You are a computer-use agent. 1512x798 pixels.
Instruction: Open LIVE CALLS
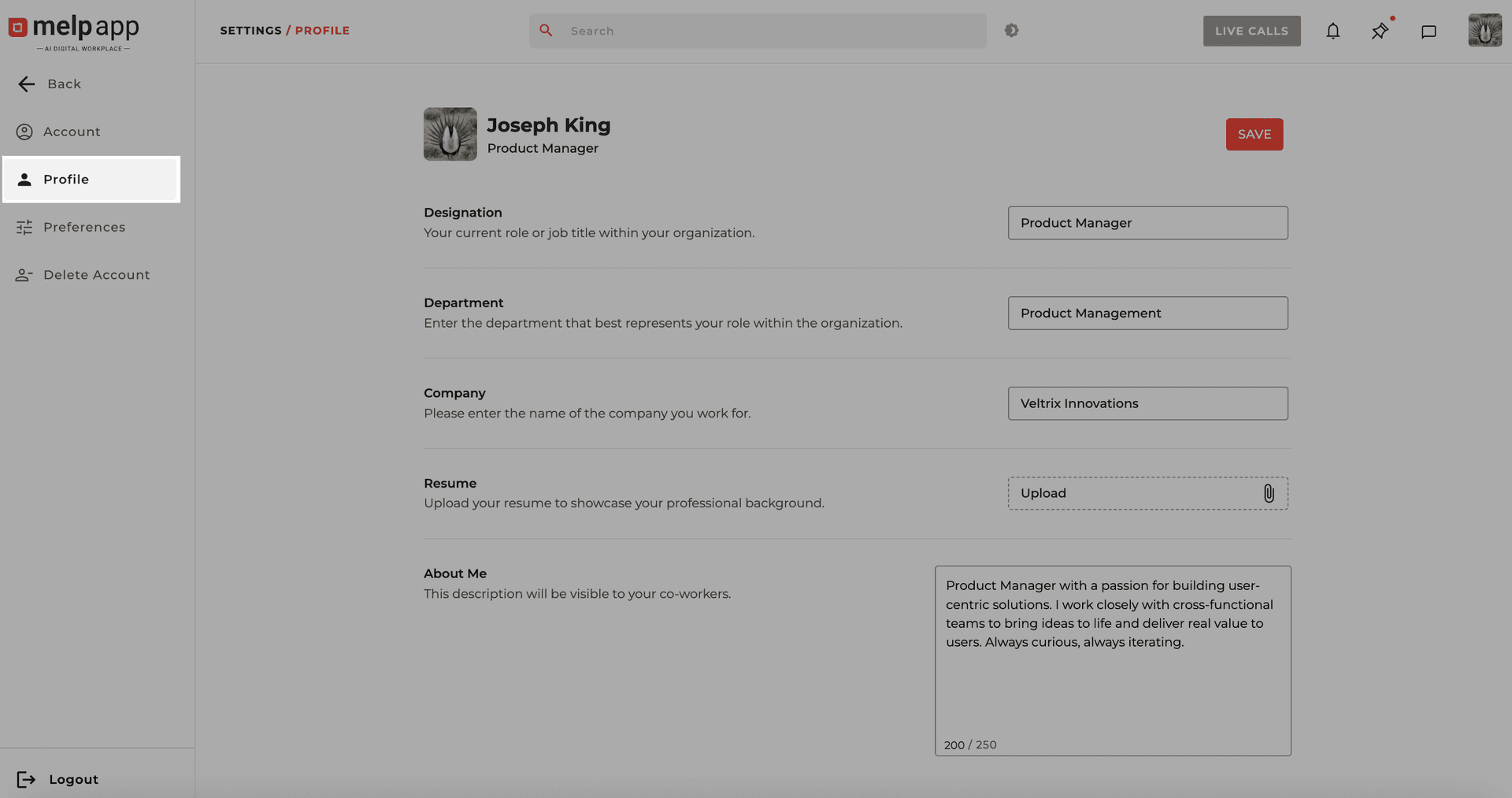click(1251, 31)
